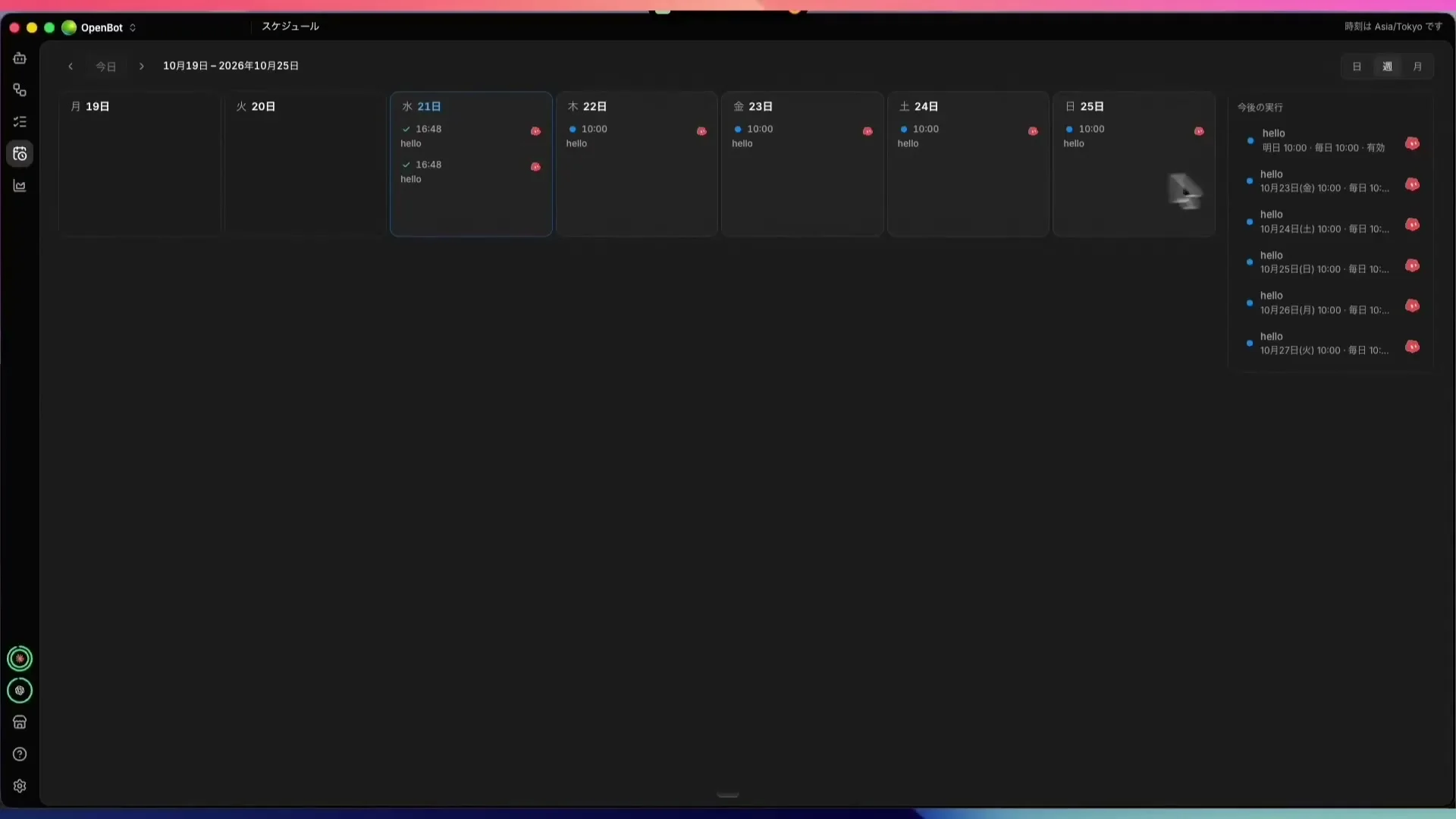Screen dimensions: 1456x819
Task: Select the 金 23日 day header
Action: (753, 107)
